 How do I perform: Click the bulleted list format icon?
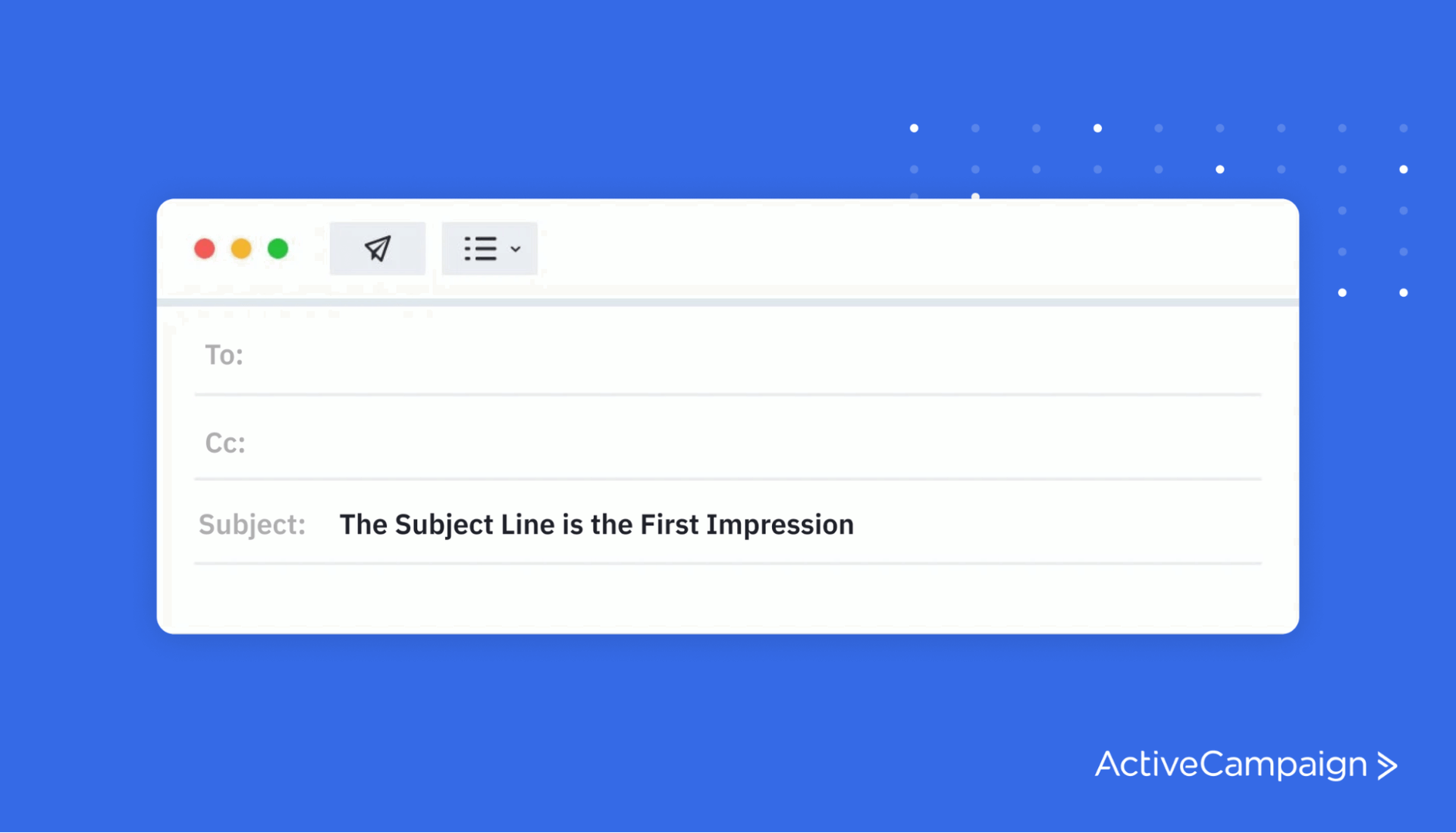point(480,249)
